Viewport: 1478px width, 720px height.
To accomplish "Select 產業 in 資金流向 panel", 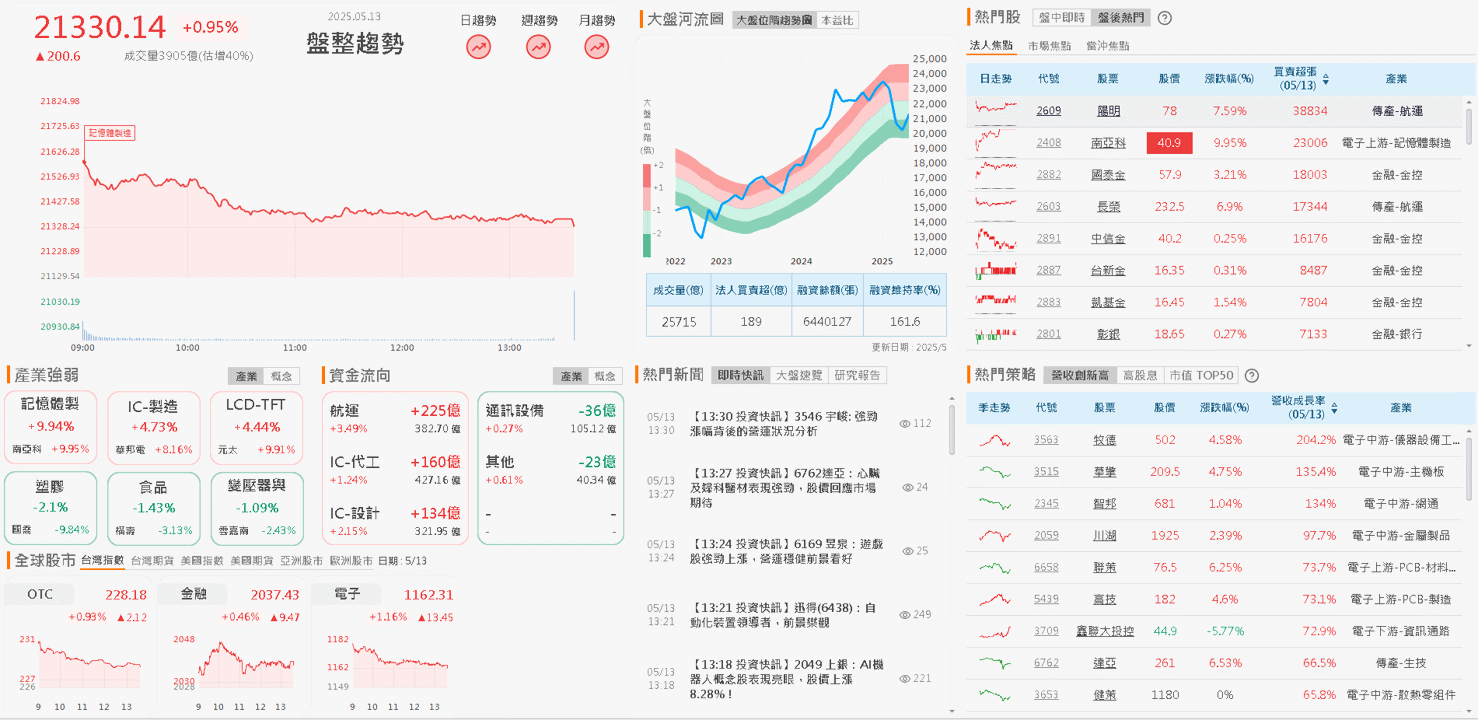I will 571,376.
